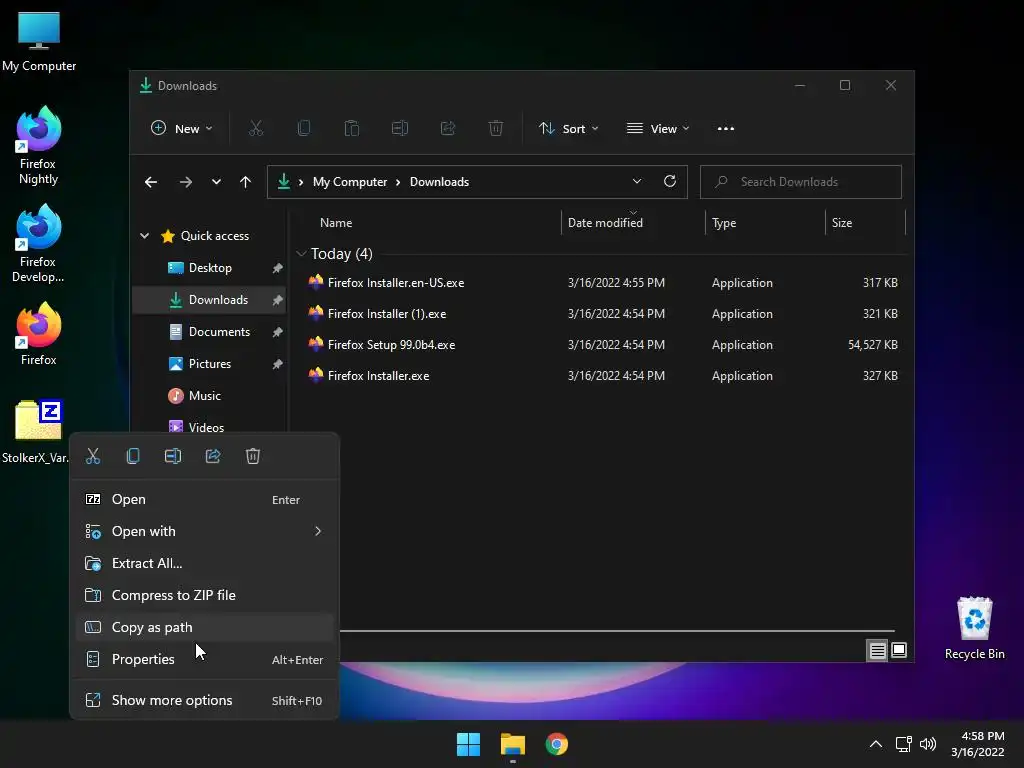
Task: Expand Open with submenu arrow
Action: (318, 532)
